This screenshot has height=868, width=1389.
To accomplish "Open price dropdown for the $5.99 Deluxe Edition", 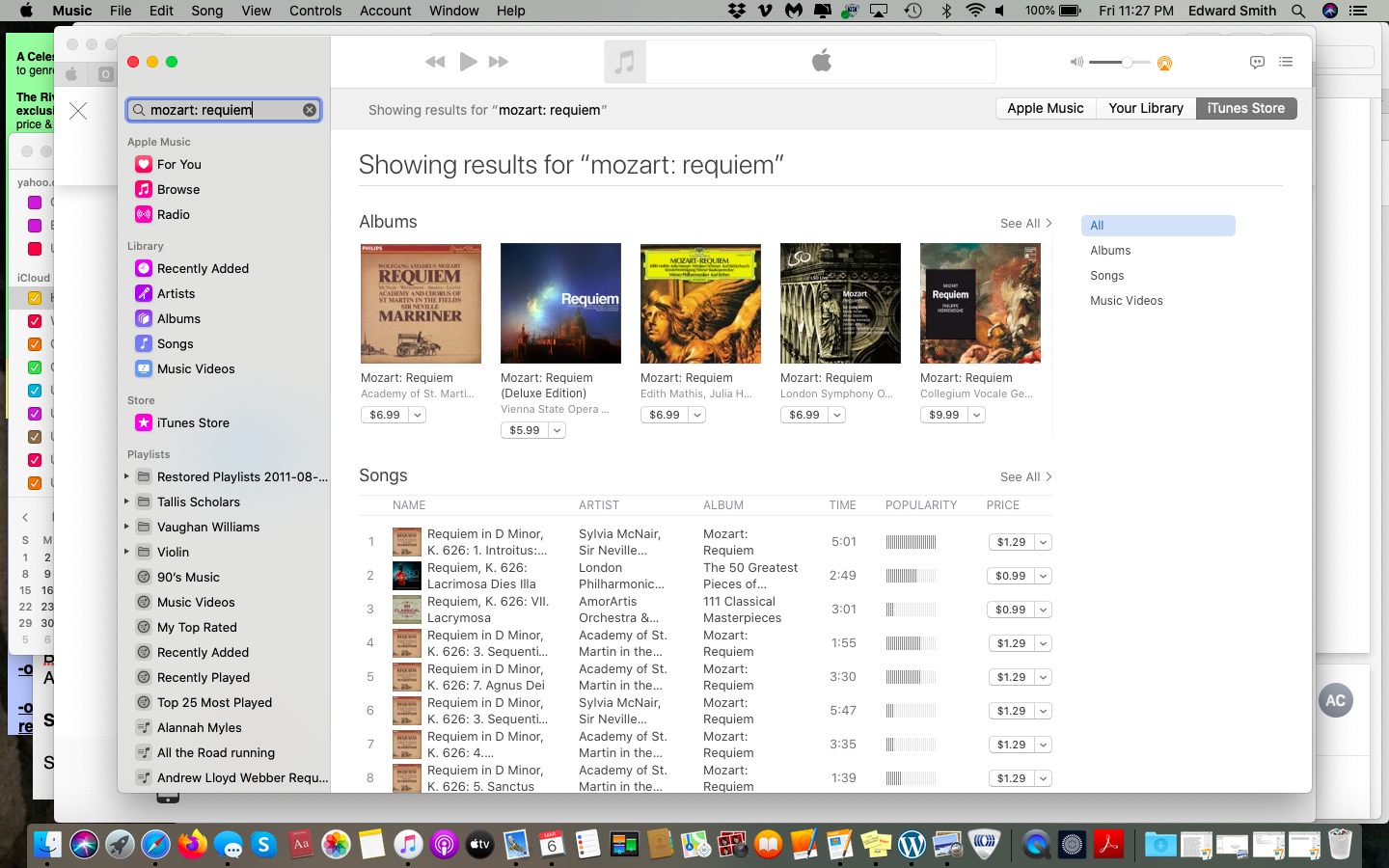I will (557, 430).
